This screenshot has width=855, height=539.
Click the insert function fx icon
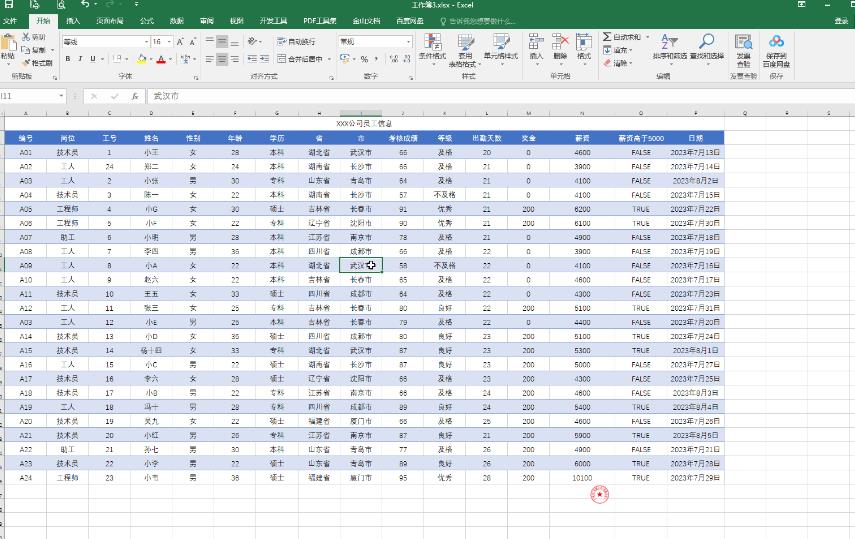click(x=135, y=96)
